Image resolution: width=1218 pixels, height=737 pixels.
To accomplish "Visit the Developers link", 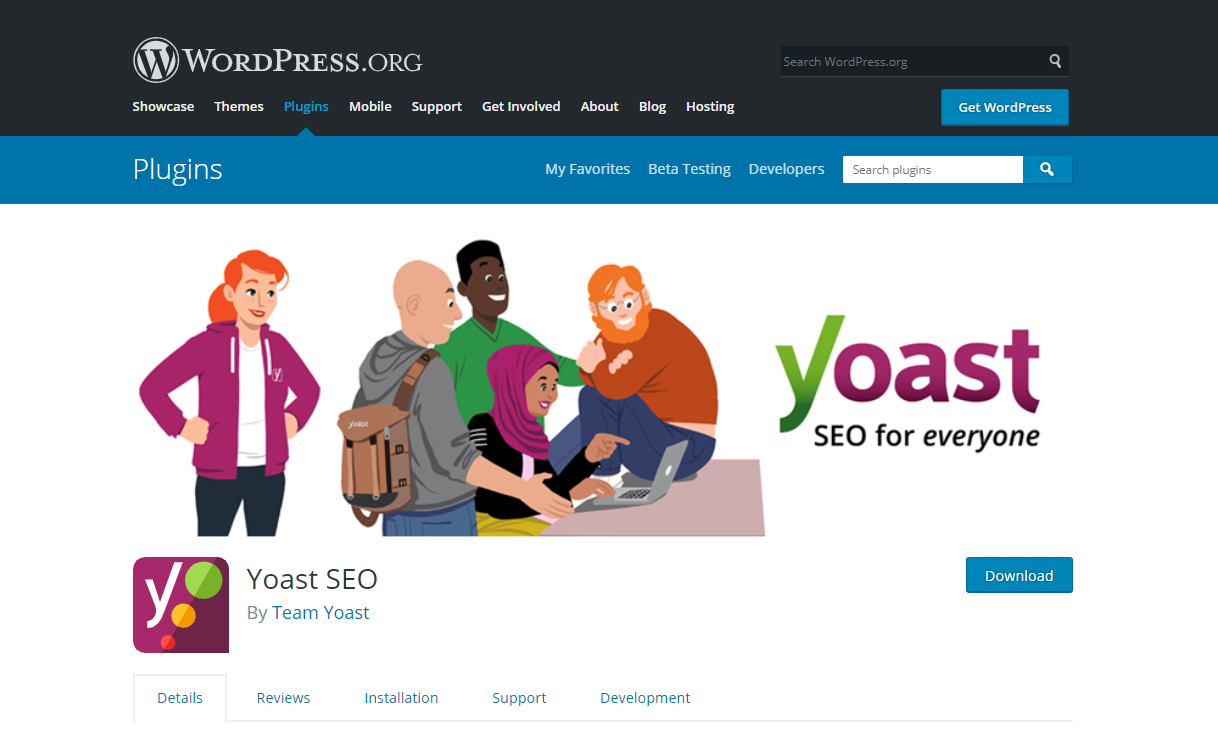I will click(x=787, y=169).
